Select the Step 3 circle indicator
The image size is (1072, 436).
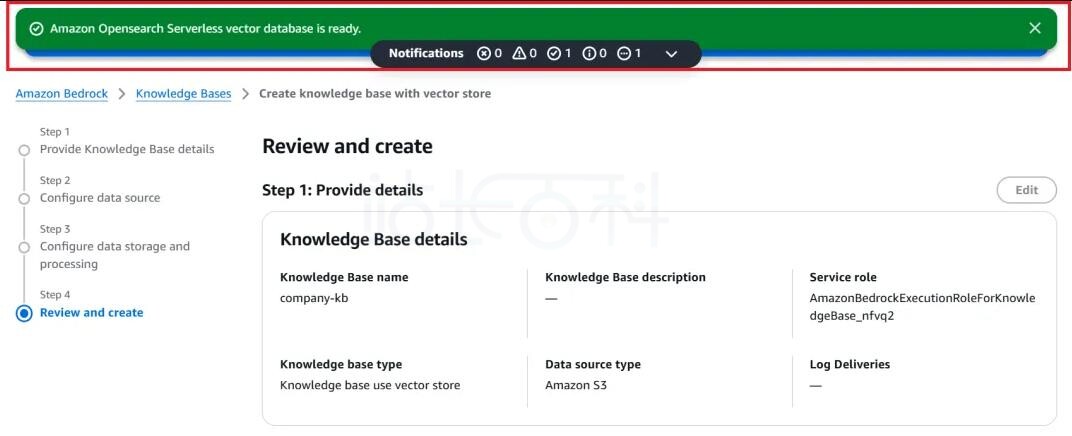coord(24,247)
